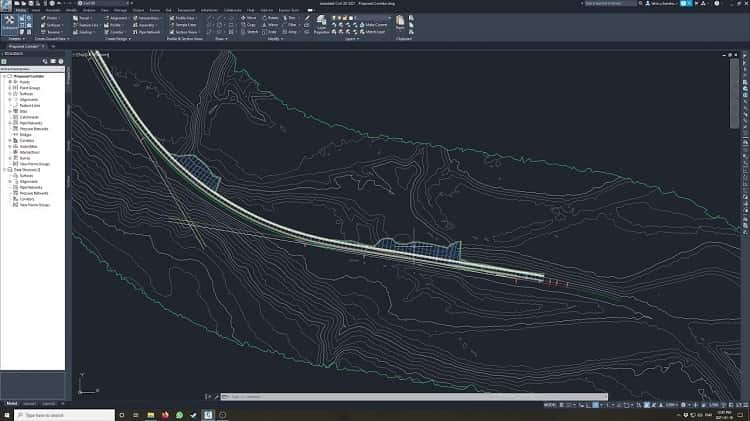
Task: Expand the Surfaces tree node
Action: click(9, 96)
